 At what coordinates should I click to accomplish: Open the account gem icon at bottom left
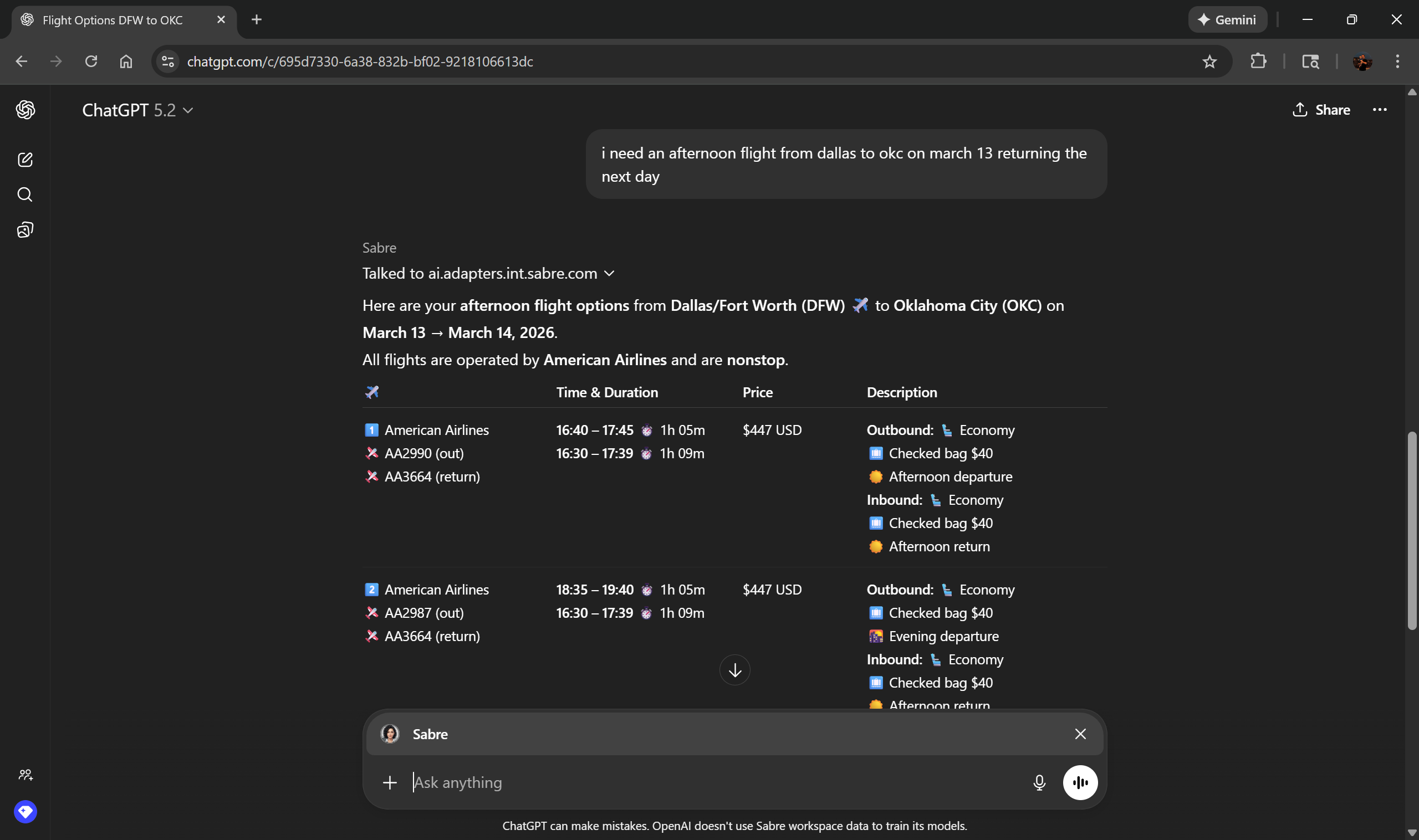(25, 812)
